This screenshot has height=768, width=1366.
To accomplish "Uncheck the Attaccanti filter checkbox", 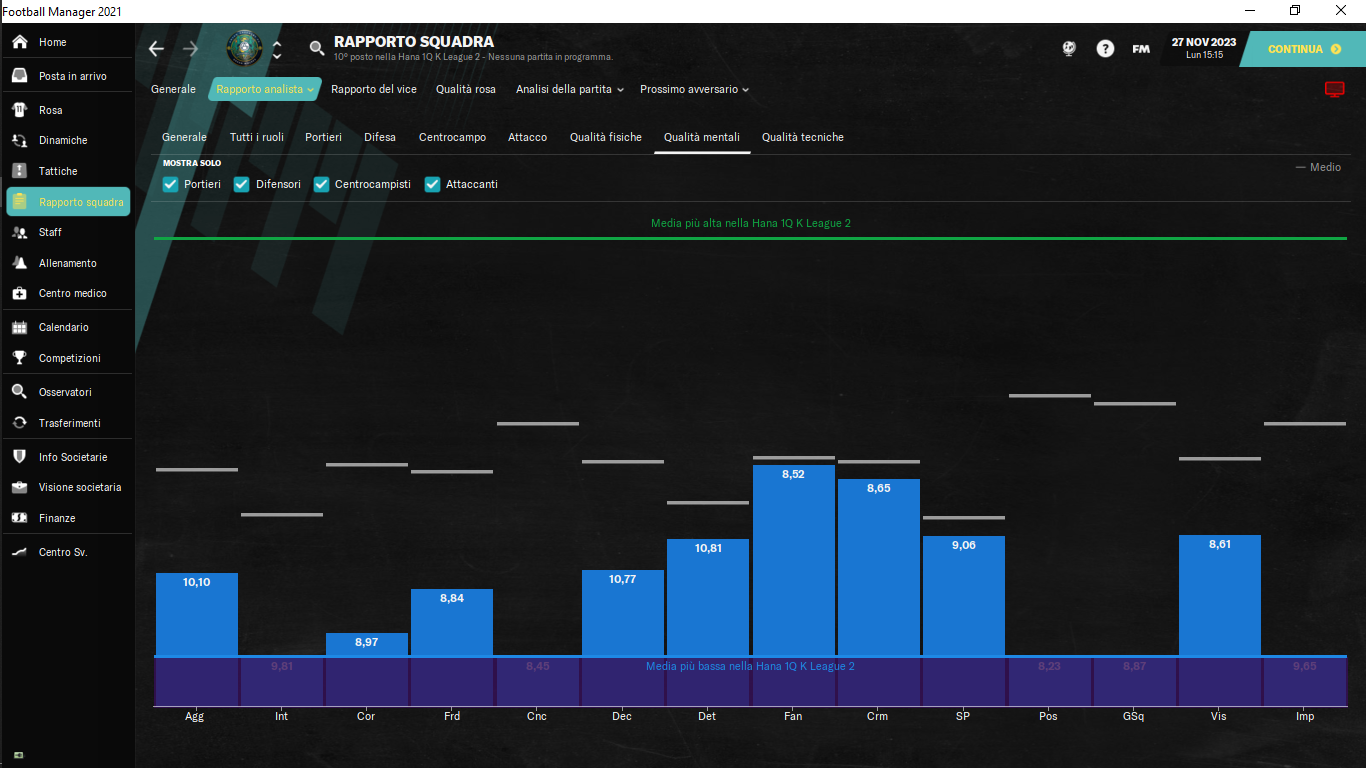I will (x=432, y=184).
